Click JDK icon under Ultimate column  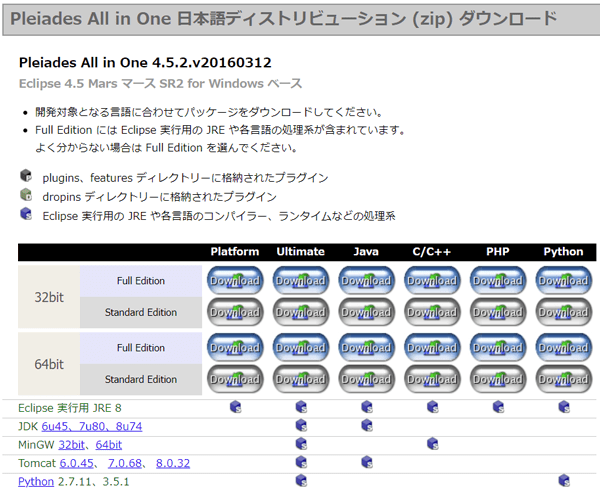point(301,425)
